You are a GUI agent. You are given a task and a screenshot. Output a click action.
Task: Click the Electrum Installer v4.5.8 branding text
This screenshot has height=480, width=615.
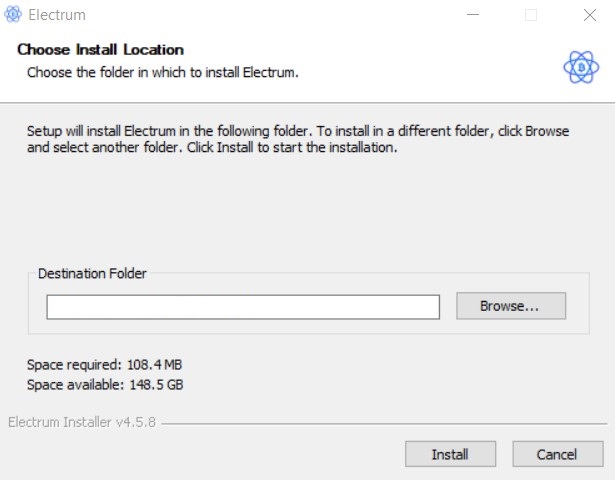point(82,422)
